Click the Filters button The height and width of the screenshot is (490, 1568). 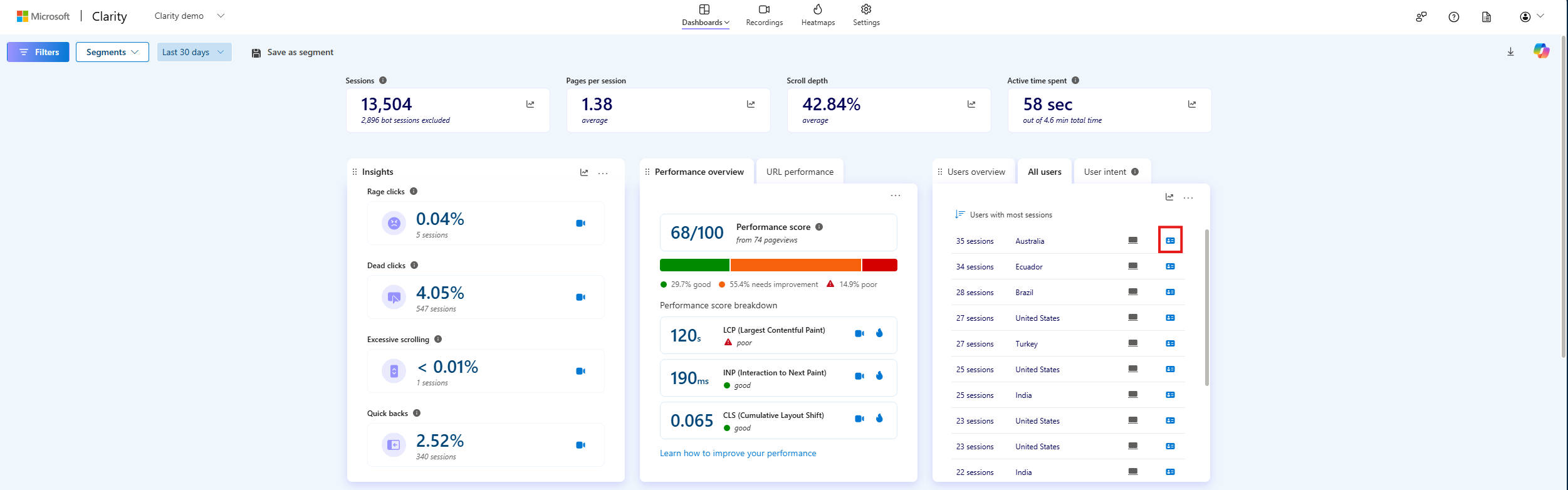coord(38,52)
